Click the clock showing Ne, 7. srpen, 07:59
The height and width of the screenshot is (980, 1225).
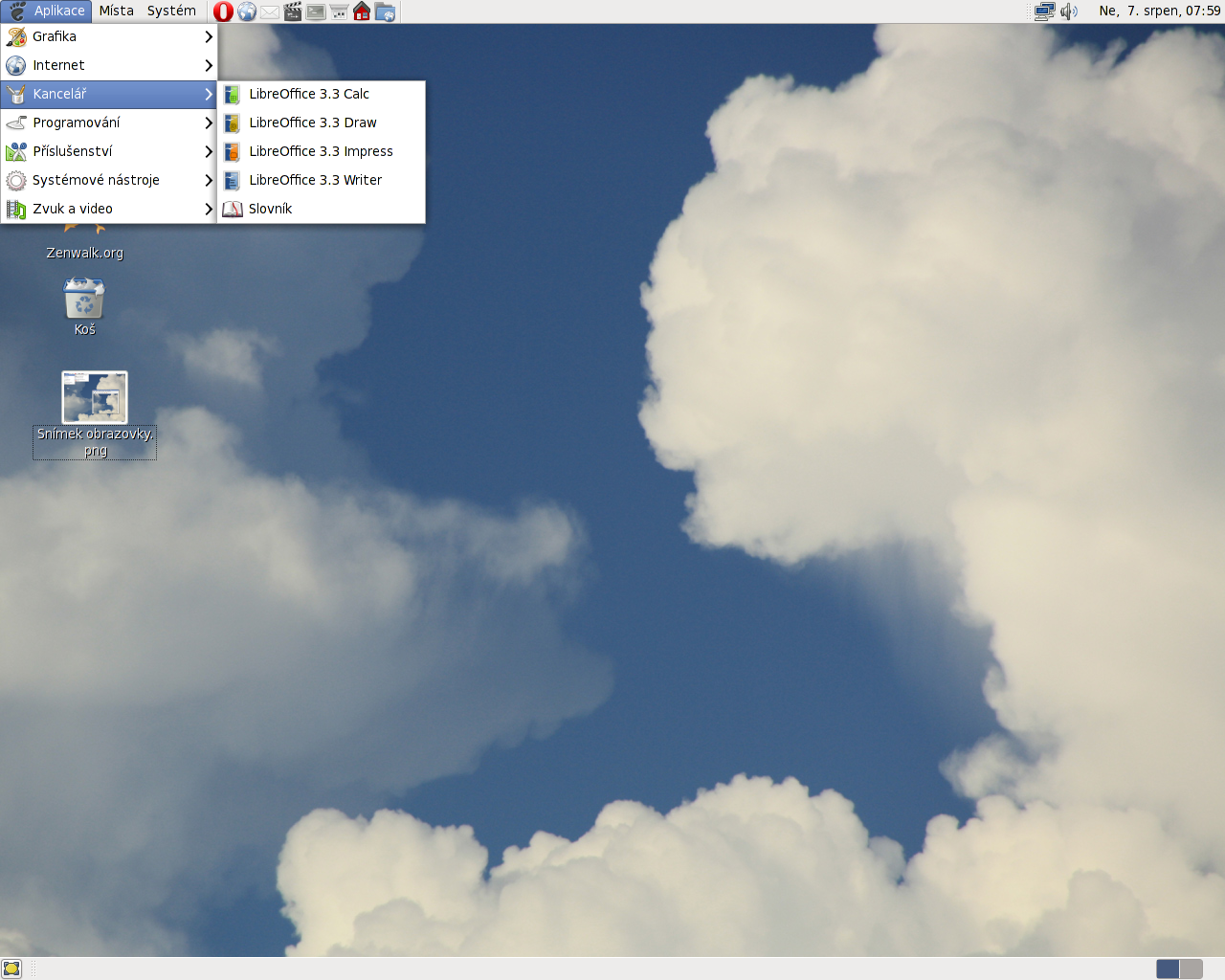1159,11
